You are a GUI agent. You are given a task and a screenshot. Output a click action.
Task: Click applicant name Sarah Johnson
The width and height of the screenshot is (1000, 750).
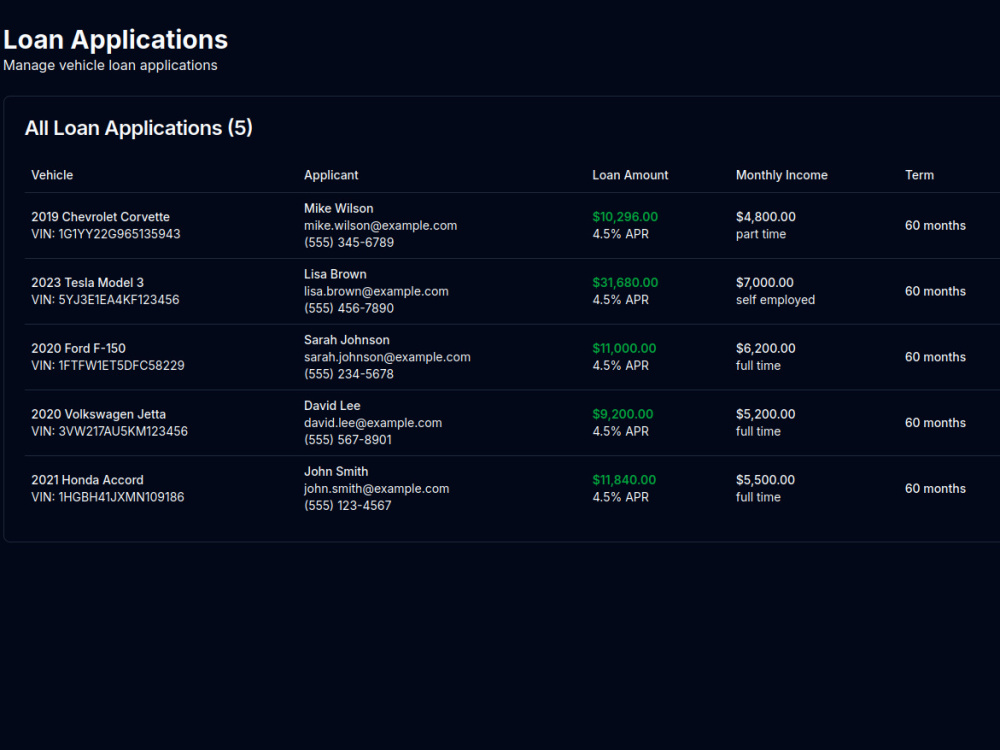[347, 340]
